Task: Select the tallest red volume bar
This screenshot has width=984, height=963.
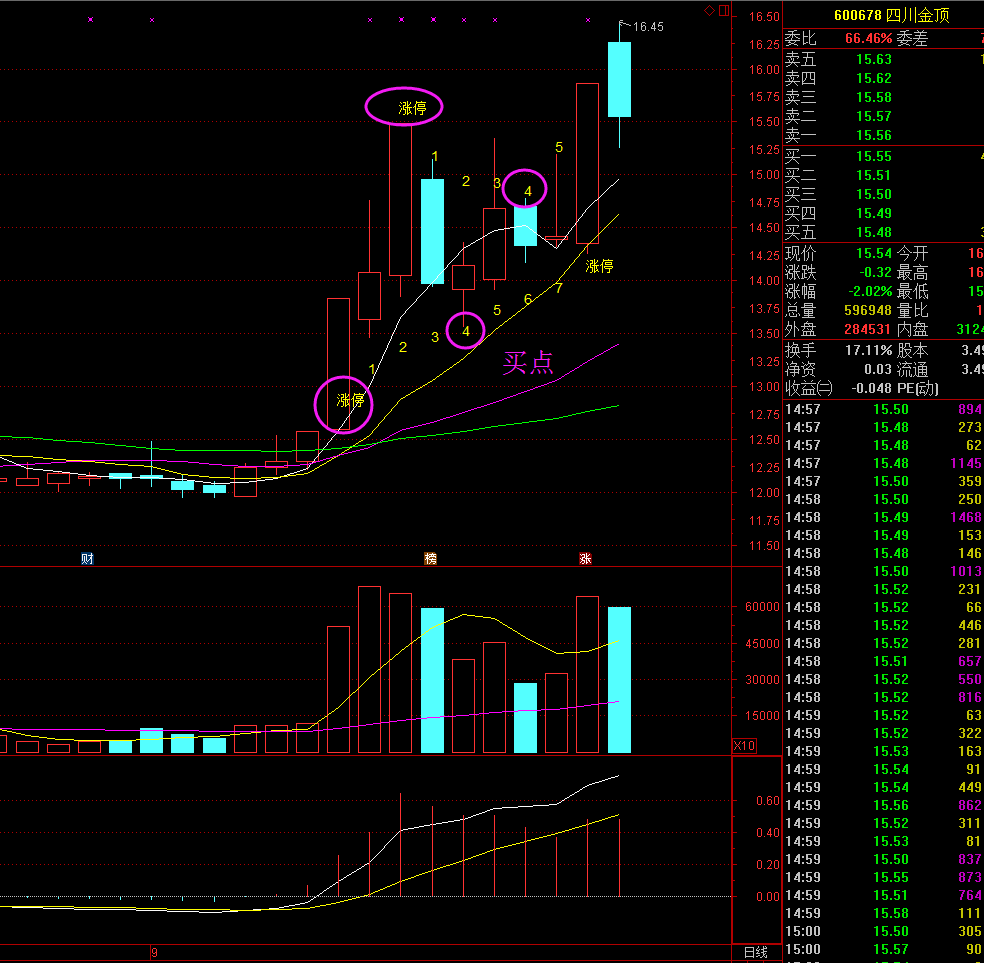Action: pos(369,668)
